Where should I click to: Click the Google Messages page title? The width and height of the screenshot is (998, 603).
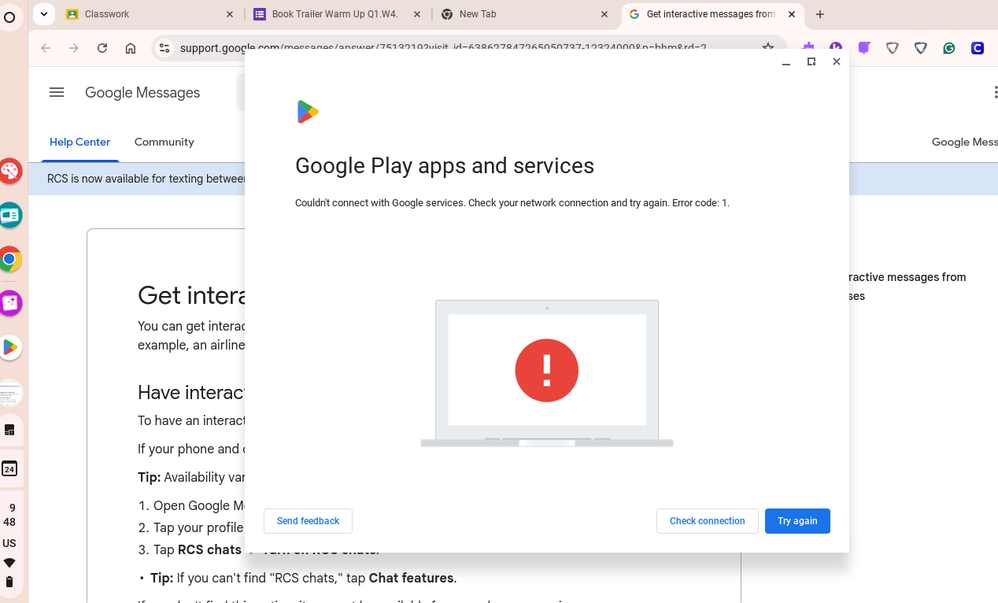(x=143, y=93)
